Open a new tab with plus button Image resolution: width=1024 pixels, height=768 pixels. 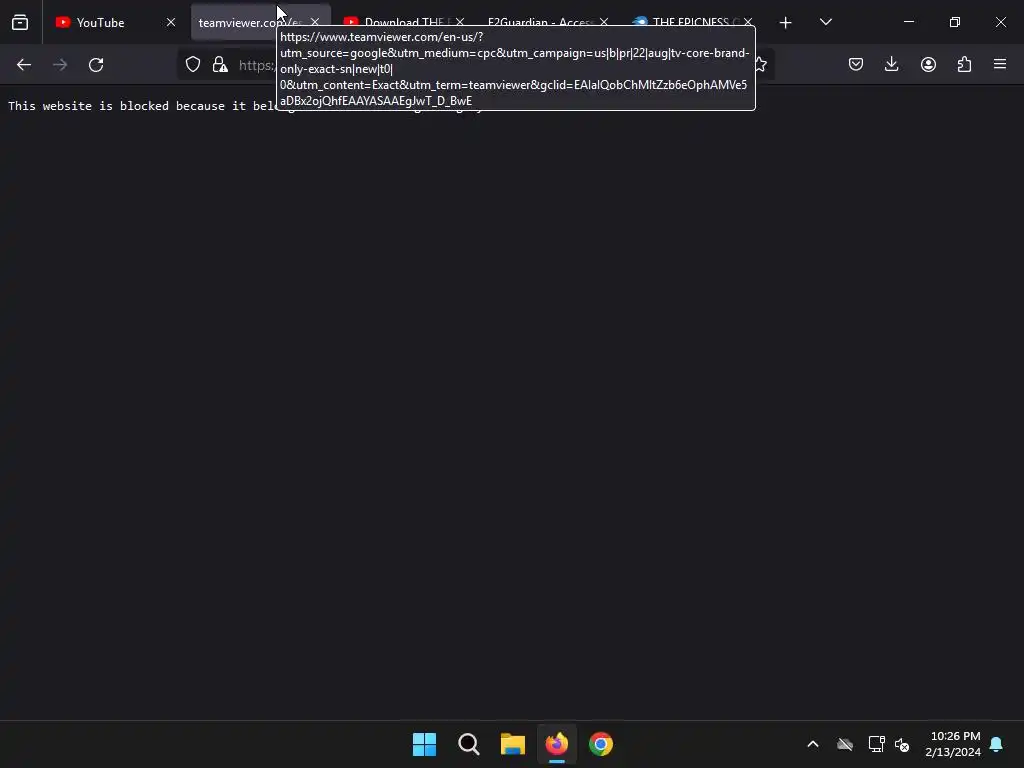(x=786, y=23)
